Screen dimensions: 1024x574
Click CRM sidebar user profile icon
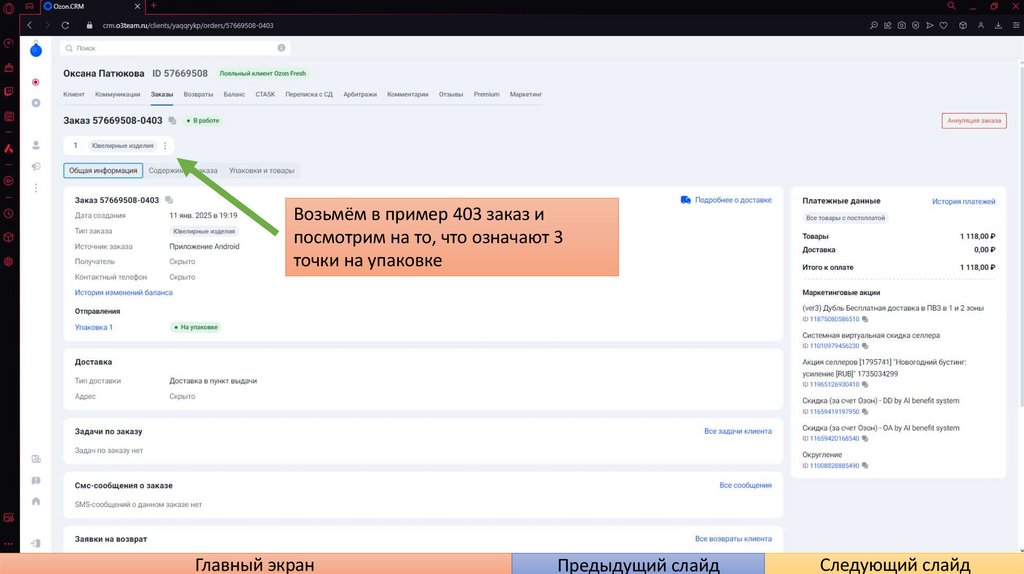[x=36, y=145]
